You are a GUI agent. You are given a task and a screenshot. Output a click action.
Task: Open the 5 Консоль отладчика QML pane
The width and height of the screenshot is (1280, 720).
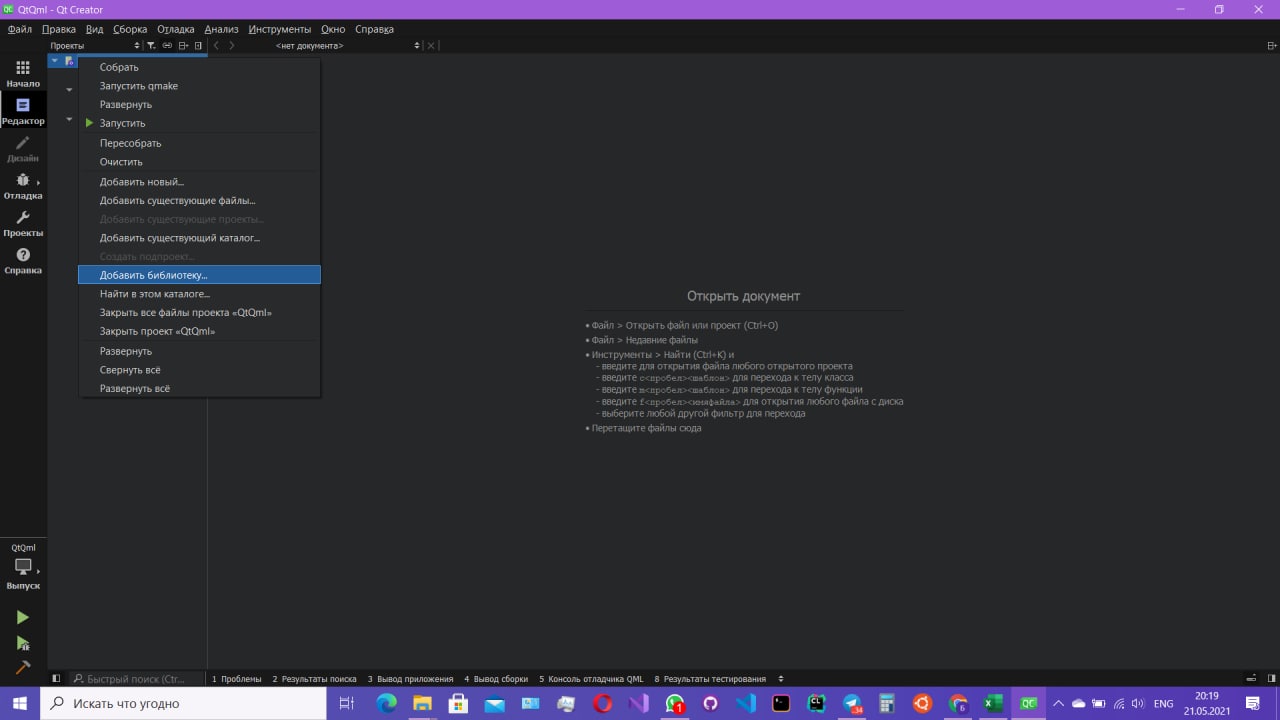591,679
